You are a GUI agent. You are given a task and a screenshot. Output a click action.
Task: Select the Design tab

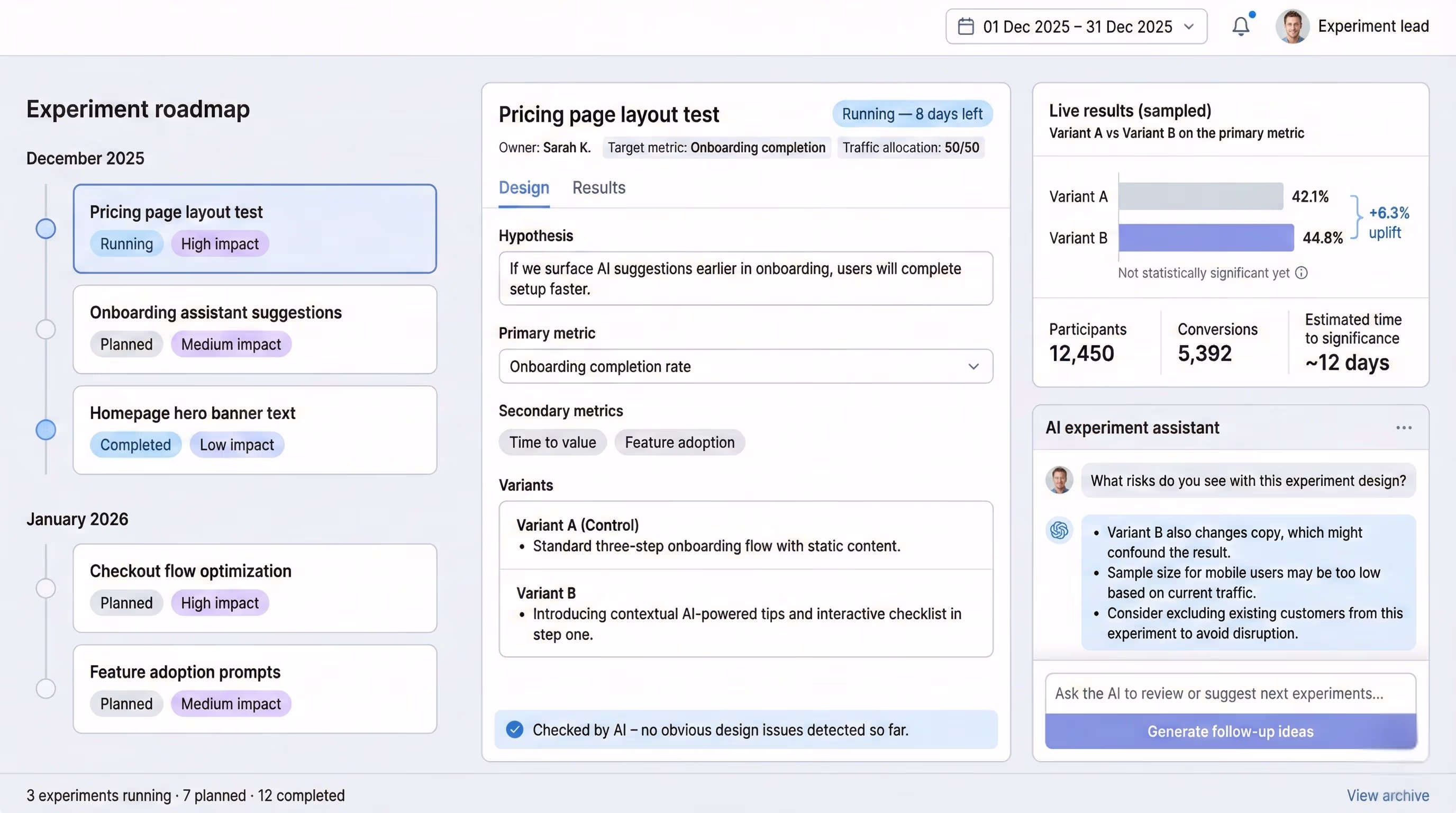click(523, 188)
